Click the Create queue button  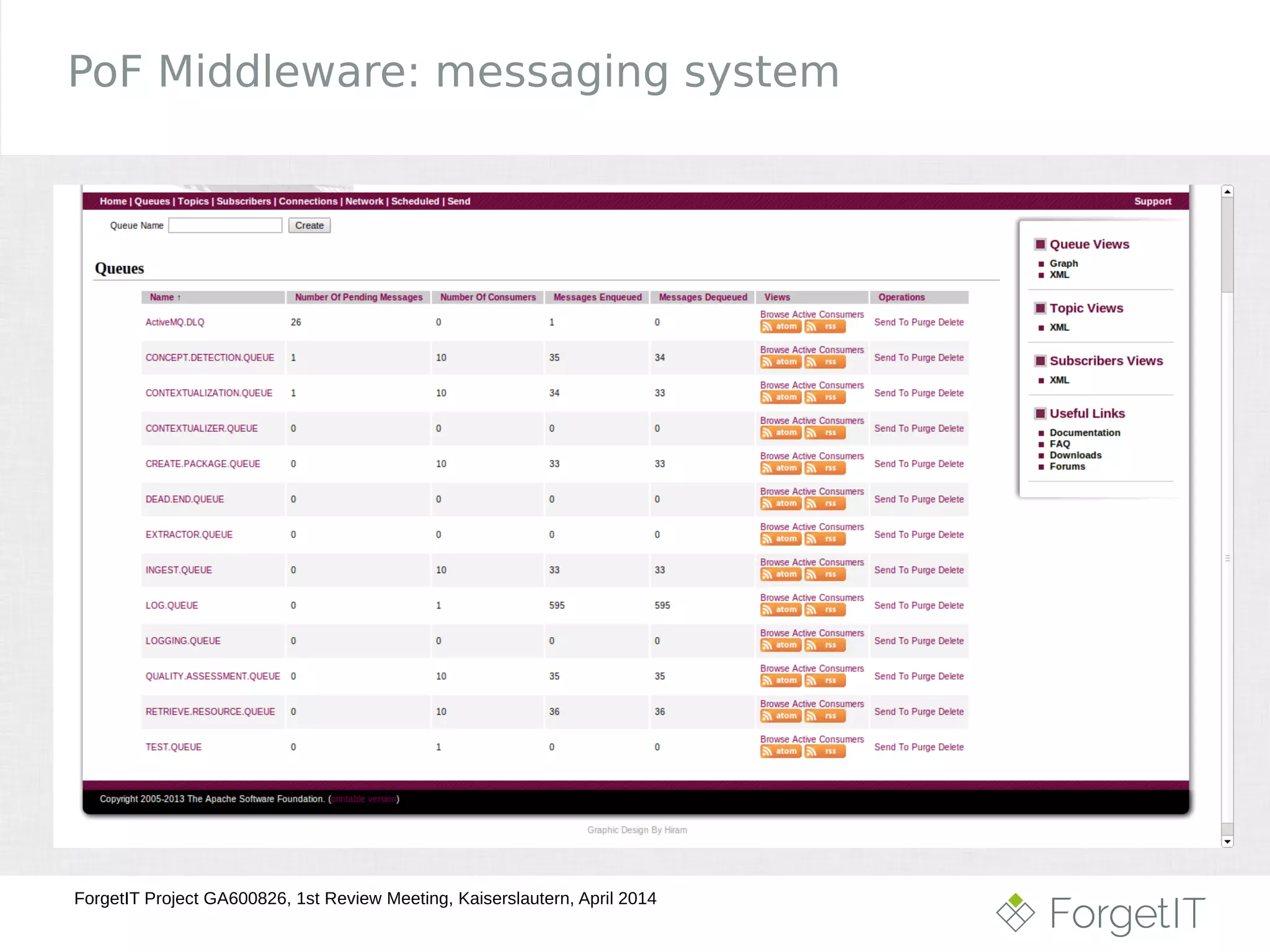click(x=309, y=226)
